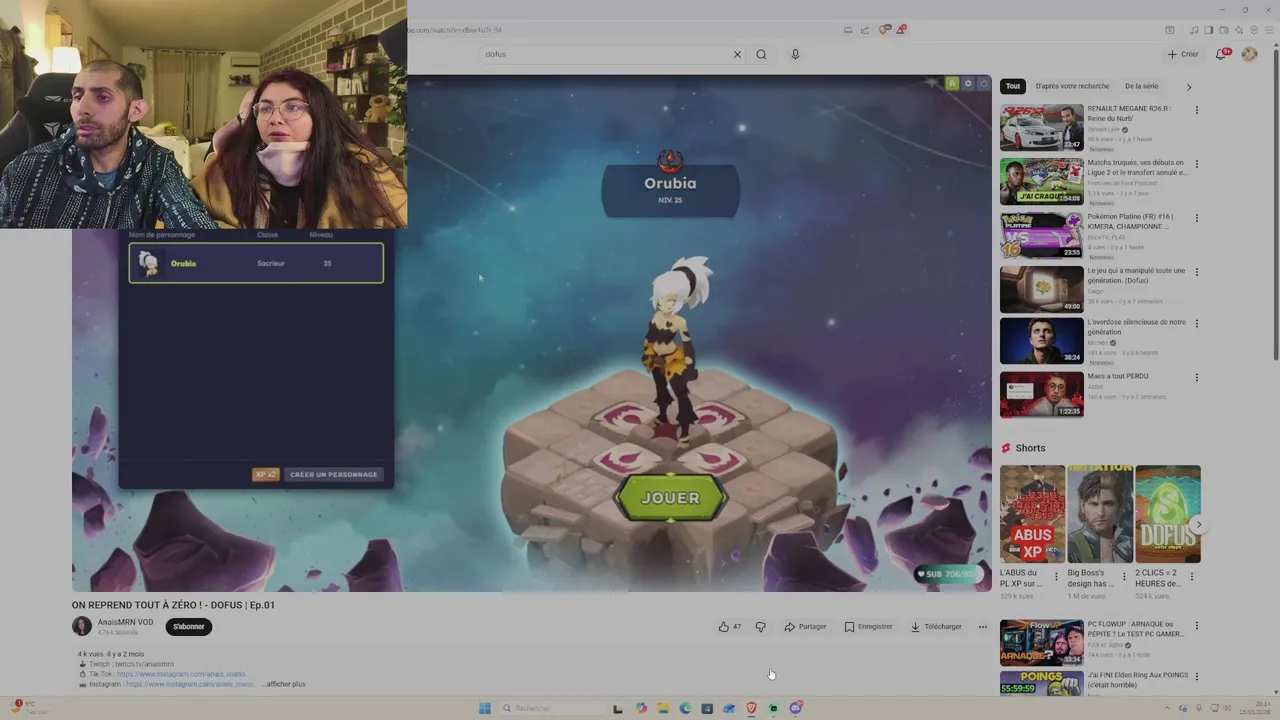Image resolution: width=1280 pixels, height=720 pixels.
Task: Open the AnaisMRN VOD channel name
Action: pos(125,622)
